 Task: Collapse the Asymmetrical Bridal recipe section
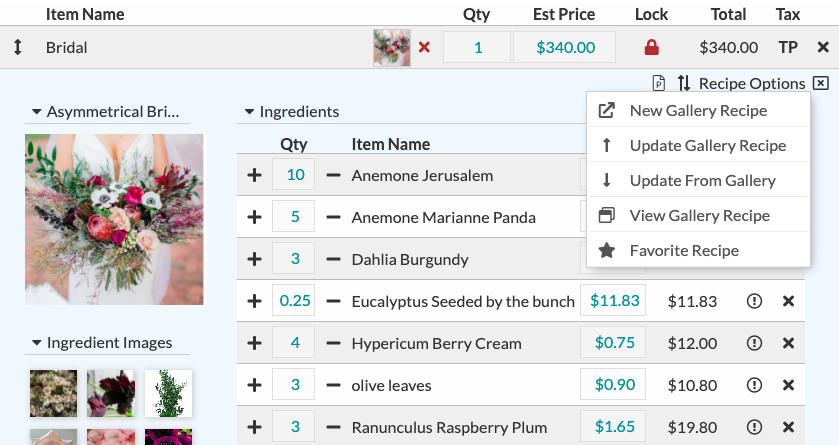(37, 112)
